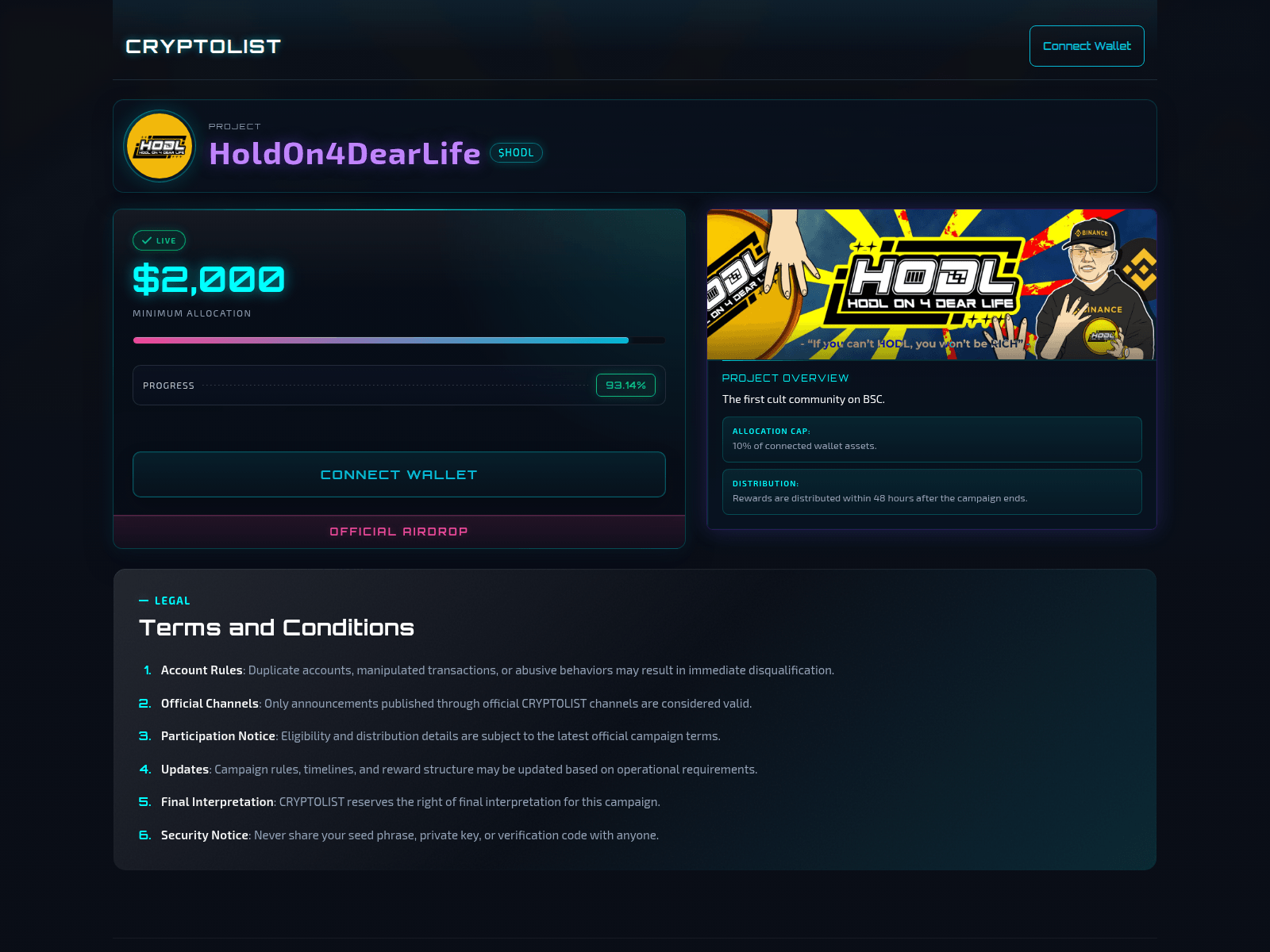Click the 93.14% progress value

[625, 386]
